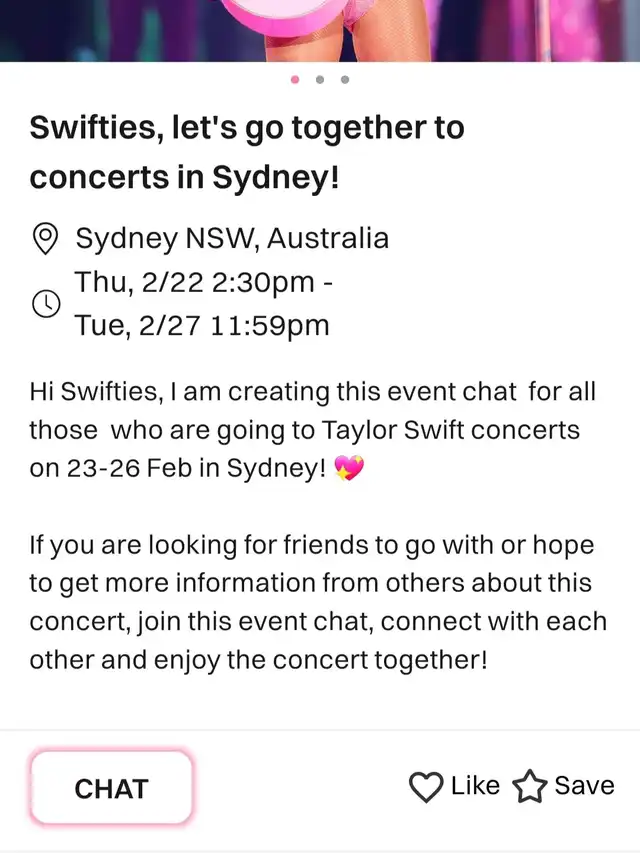Click the Save text label
Viewport: 640px width, 853px height.
[x=584, y=786]
